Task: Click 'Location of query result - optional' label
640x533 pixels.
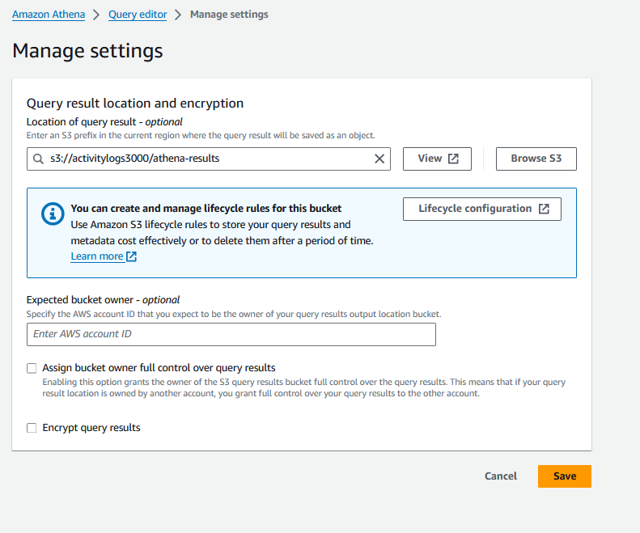Action: click(104, 122)
